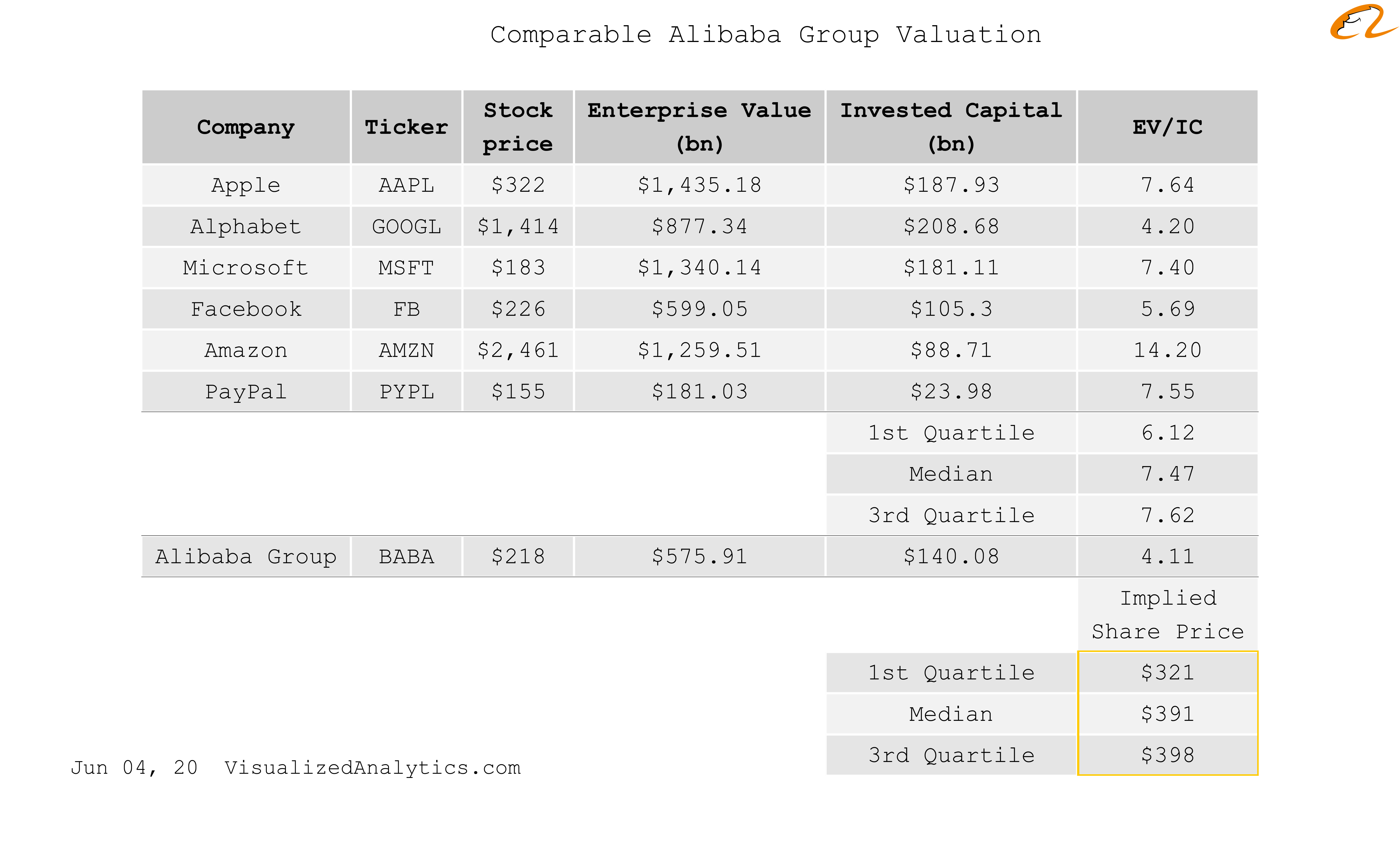
Task: Click the Company column header
Action: coord(246,127)
